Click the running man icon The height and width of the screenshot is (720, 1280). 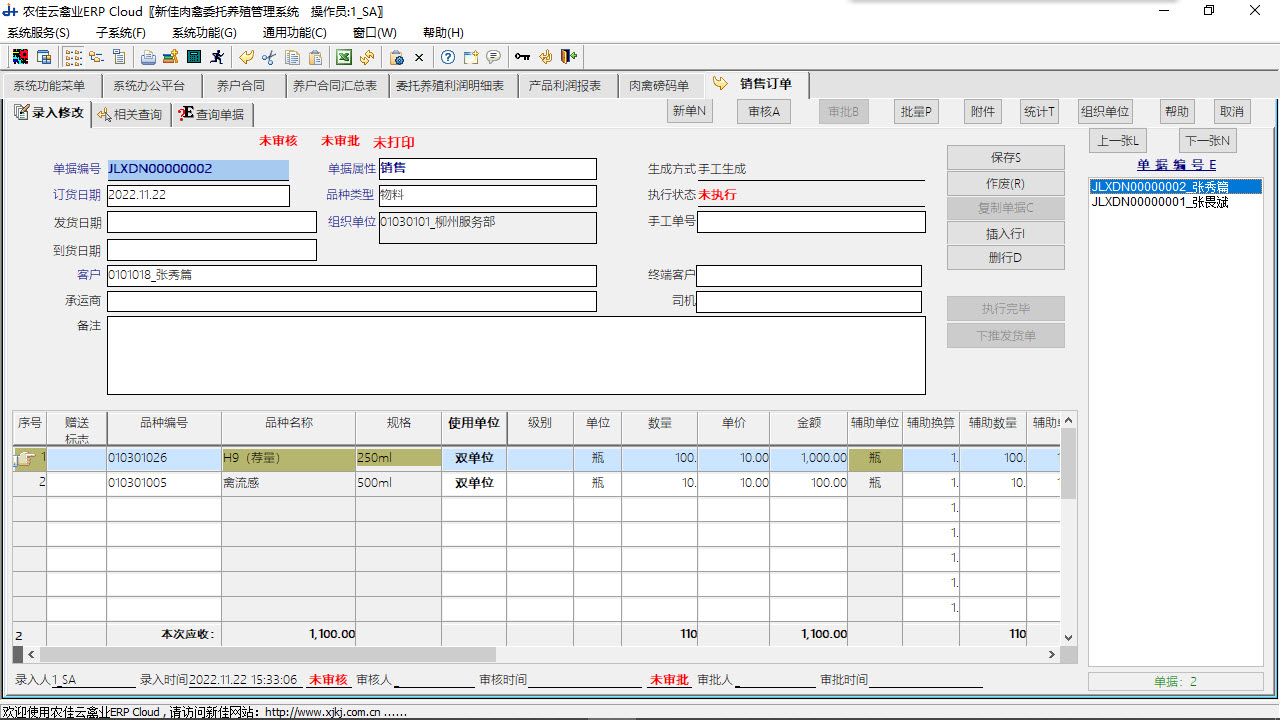point(217,57)
